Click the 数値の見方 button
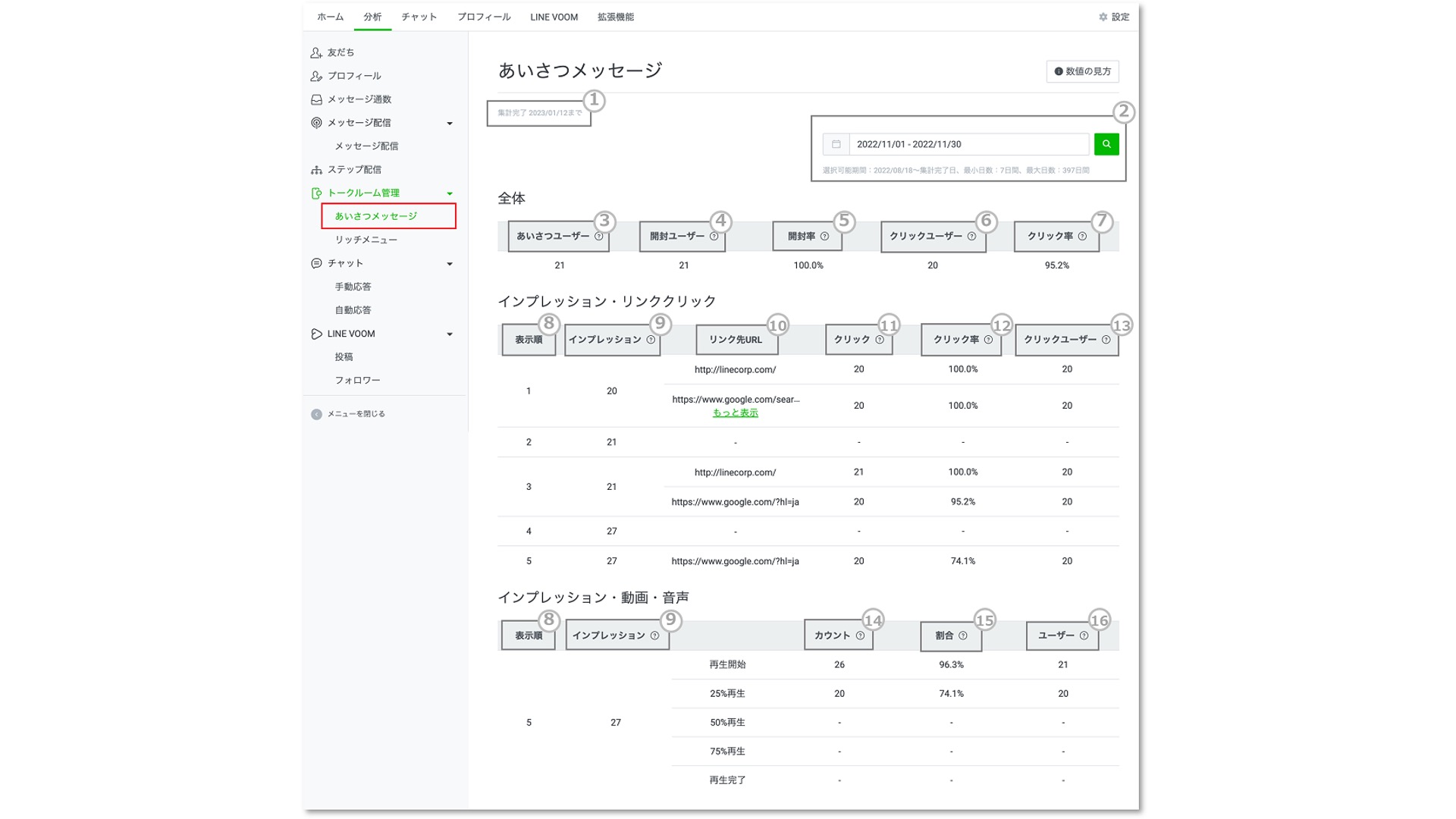The image size is (1456, 819). click(1082, 71)
